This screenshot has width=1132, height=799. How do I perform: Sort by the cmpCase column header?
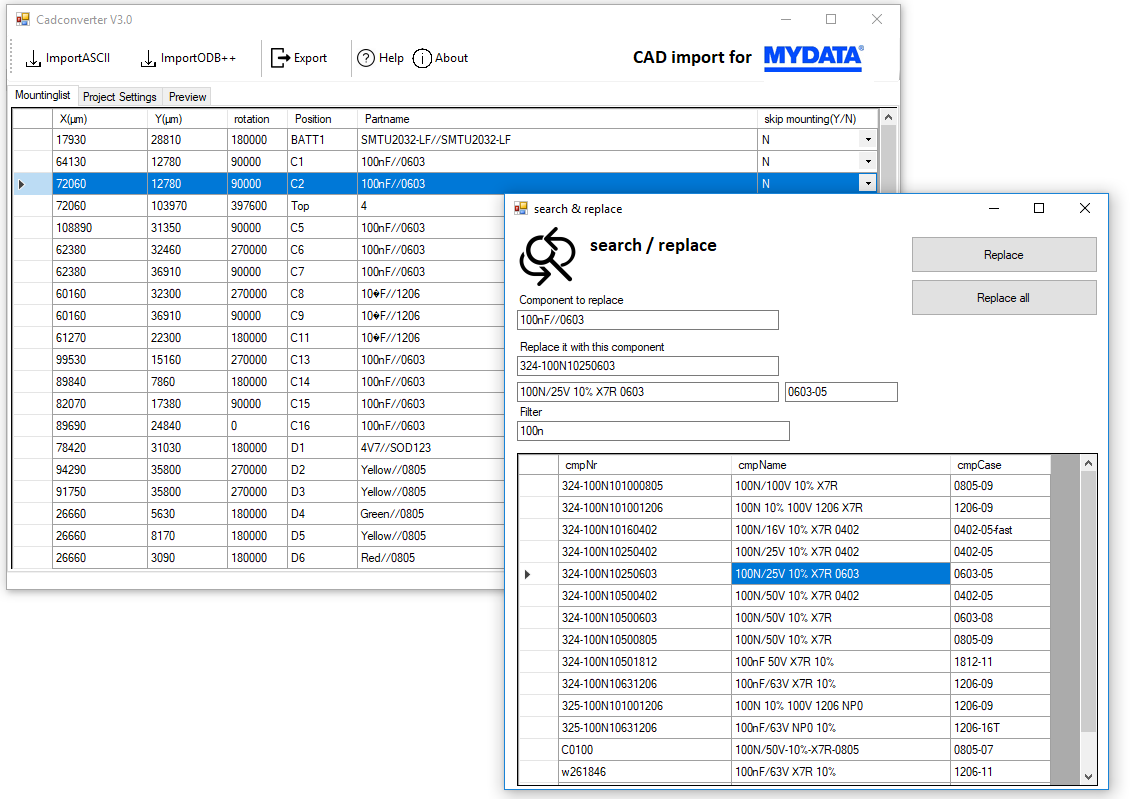[x=1001, y=465]
